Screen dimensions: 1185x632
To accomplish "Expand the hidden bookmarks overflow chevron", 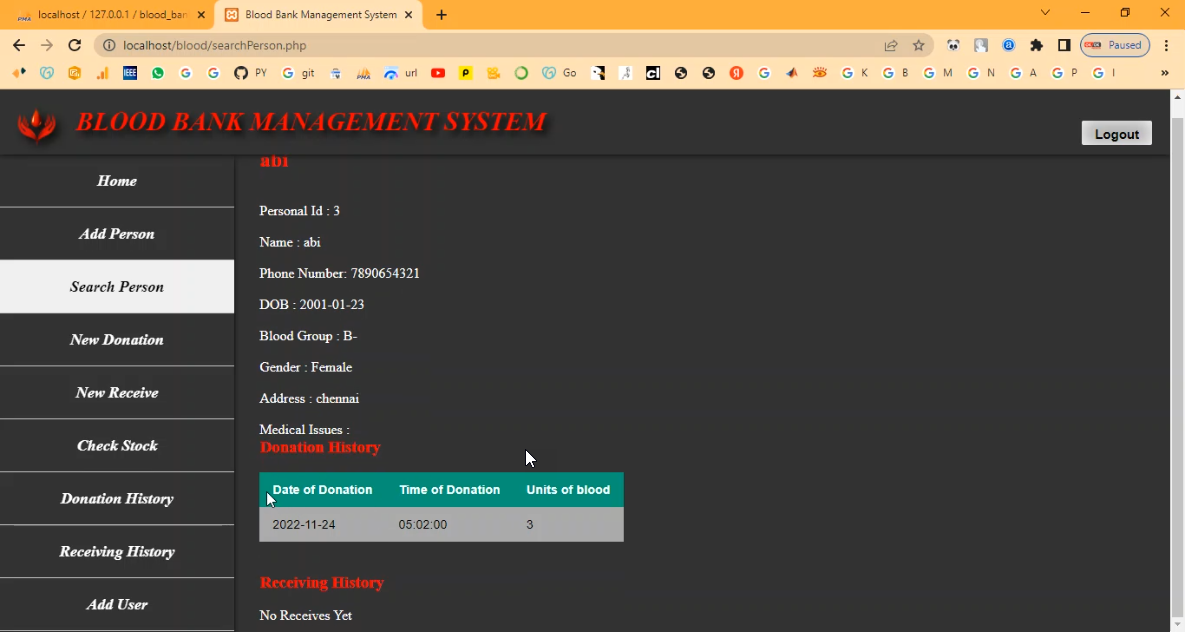I will (x=1164, y=73).
